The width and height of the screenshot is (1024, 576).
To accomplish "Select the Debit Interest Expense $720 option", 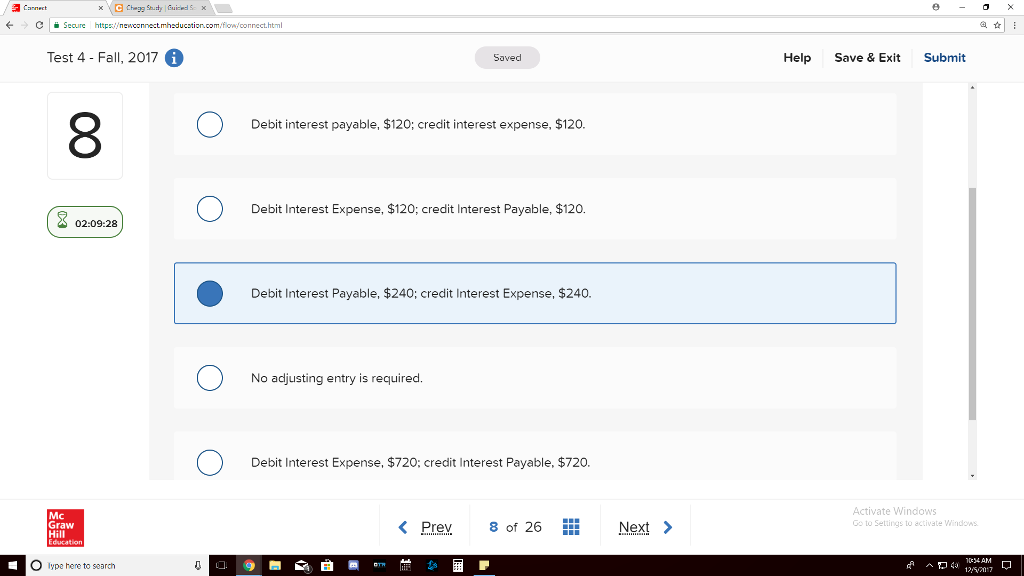I will [x=209, y=463].
